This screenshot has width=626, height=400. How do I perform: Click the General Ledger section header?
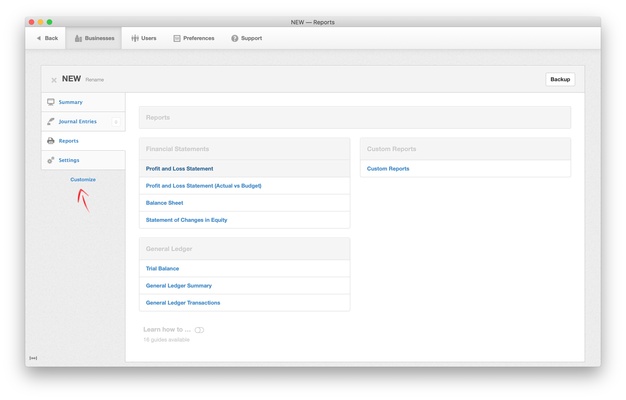click(x=245, y=249)
